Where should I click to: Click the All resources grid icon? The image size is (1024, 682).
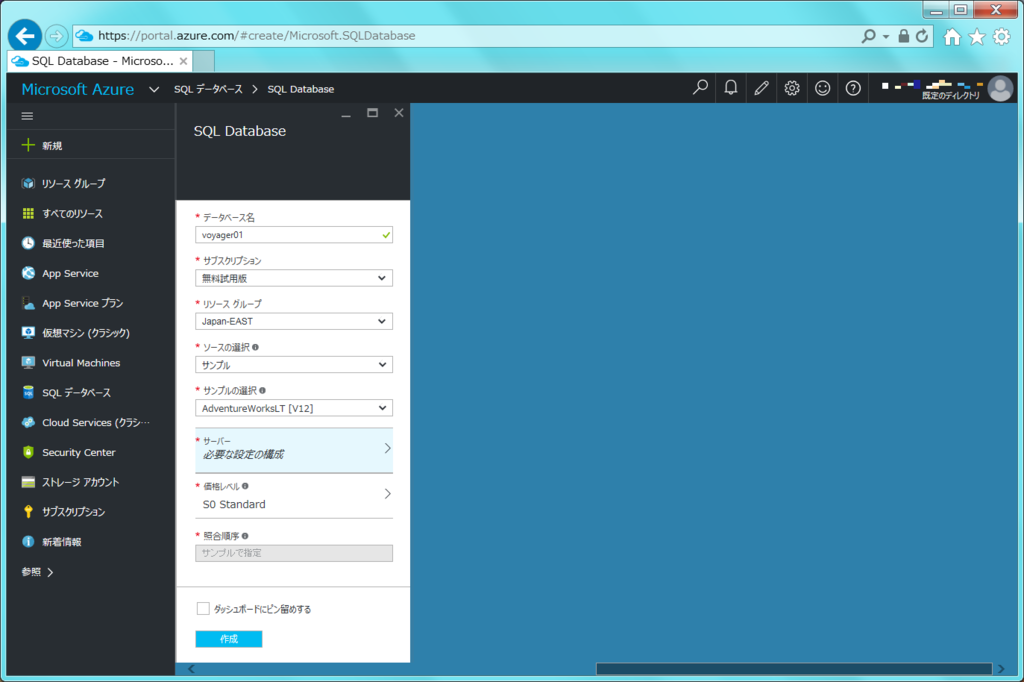point(28,213)
